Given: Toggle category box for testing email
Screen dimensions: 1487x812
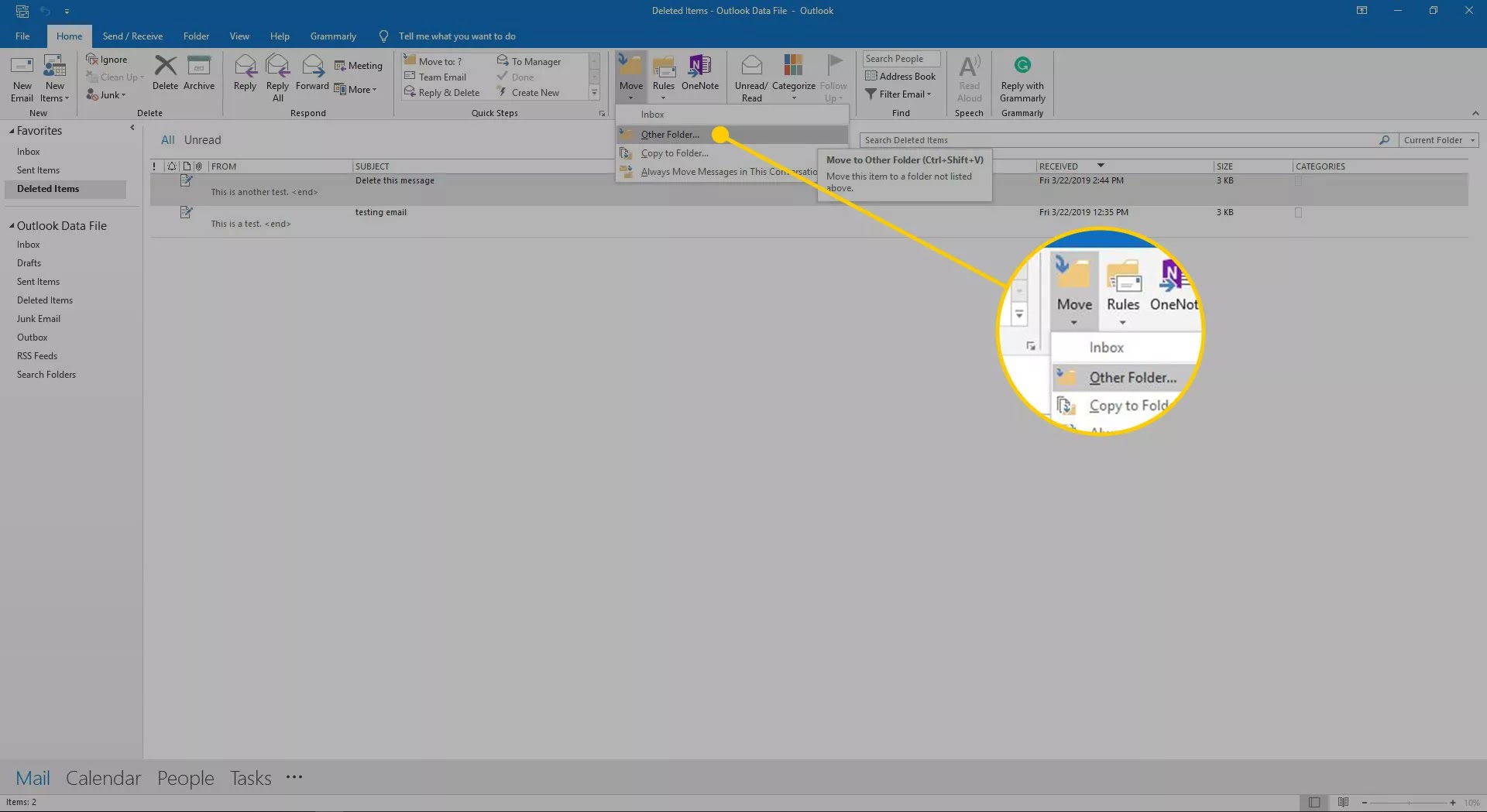Looking at the screenshot, I should point(1298,213).
